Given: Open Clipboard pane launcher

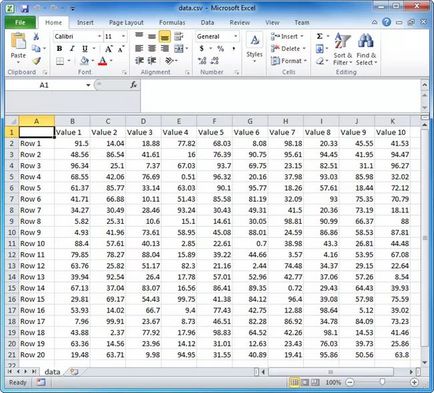Looking at the screenshot, I should click(x=45, y=72).
